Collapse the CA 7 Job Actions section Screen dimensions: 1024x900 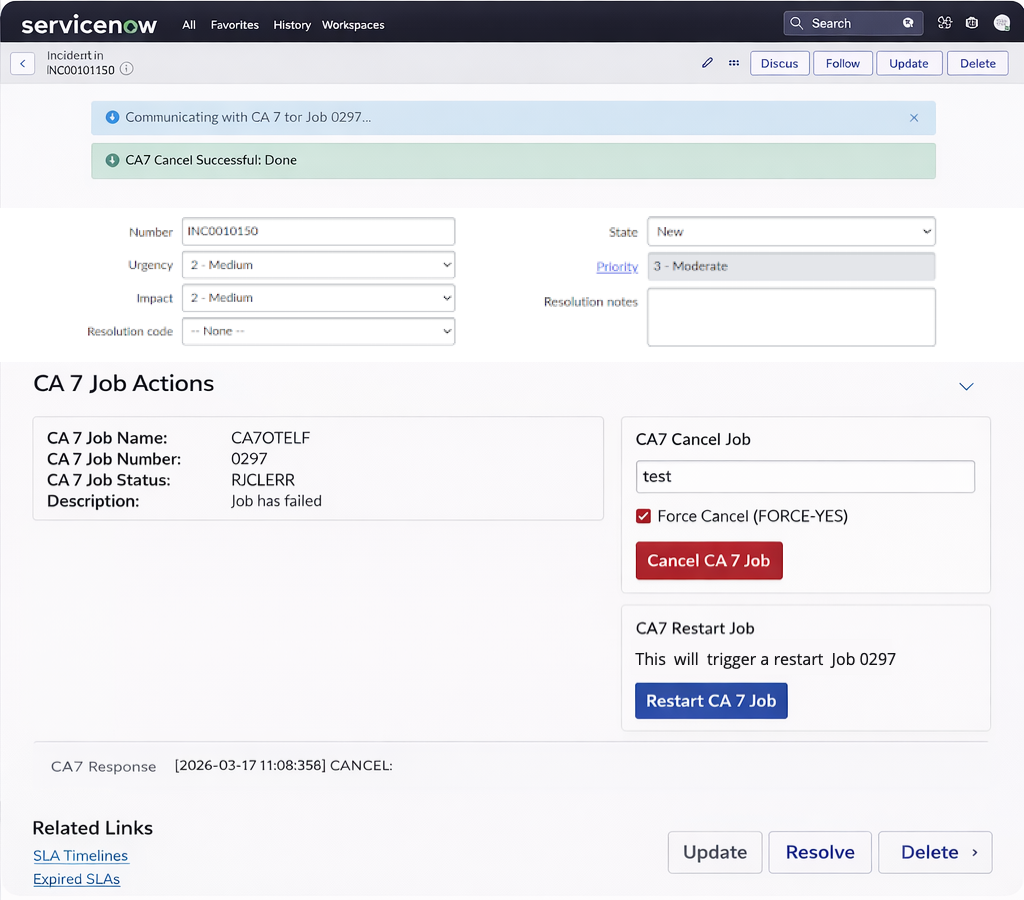[966, 386]
